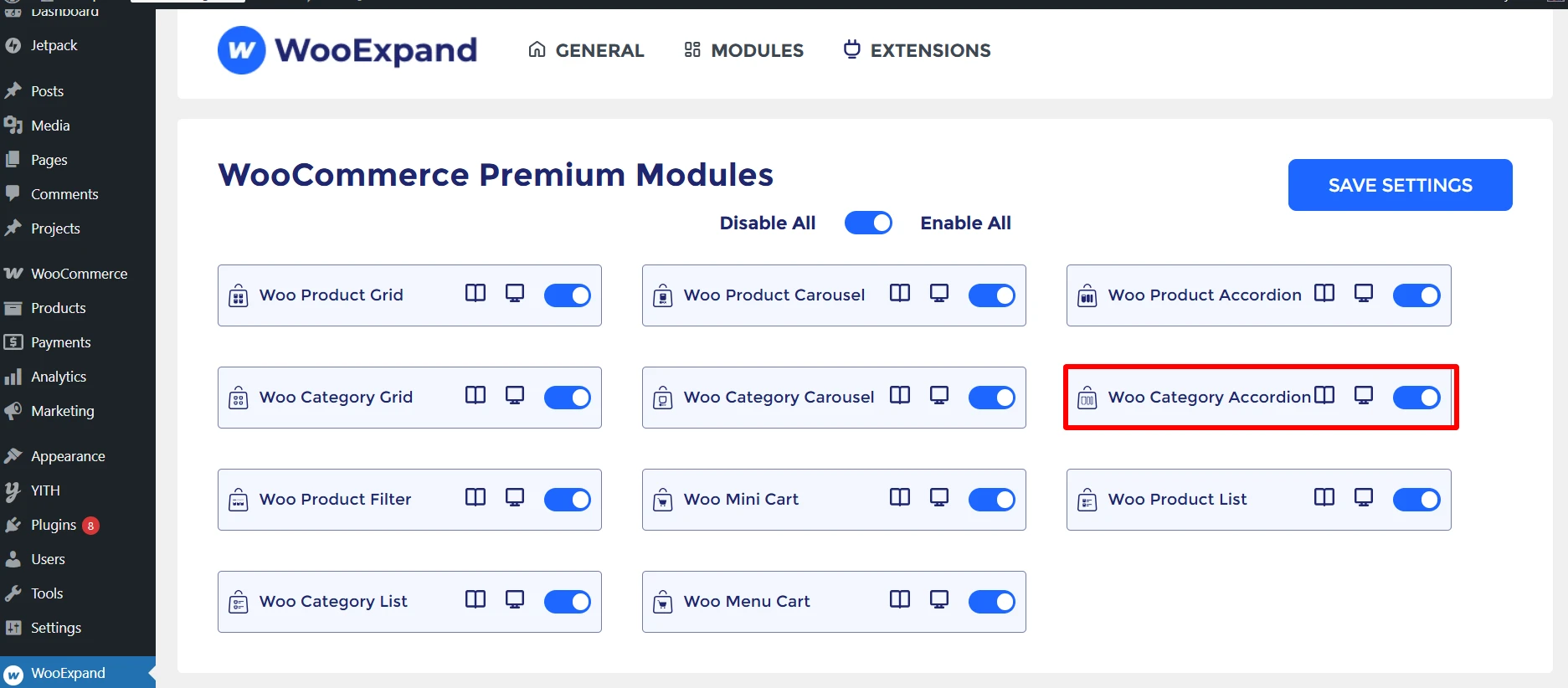Switch to the GENERAL tab
Screen dimensions: 1568x688
point(586,50)
